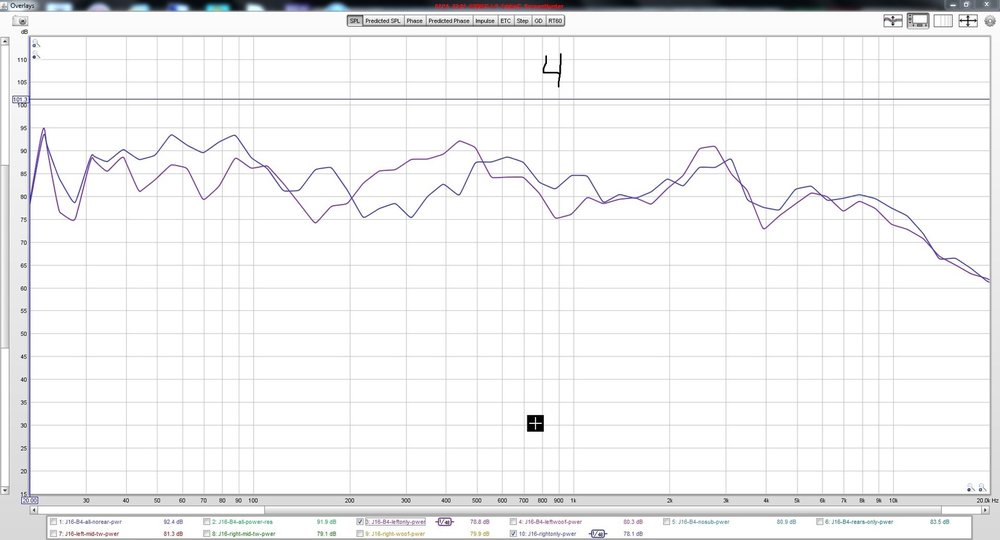
Task: Enable the J16-B4-all-norear-pwr trace checkbox
Action: click(x=54, y=522)
